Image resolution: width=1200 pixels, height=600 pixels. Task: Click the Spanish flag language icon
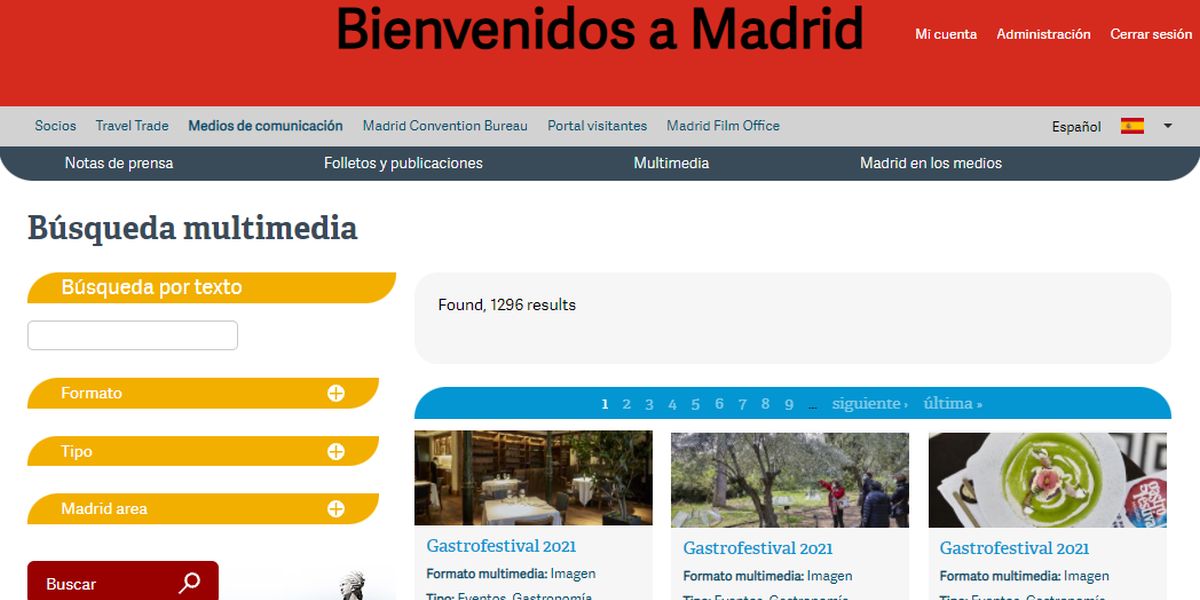pyautogui.click(x=1131, y=126)
